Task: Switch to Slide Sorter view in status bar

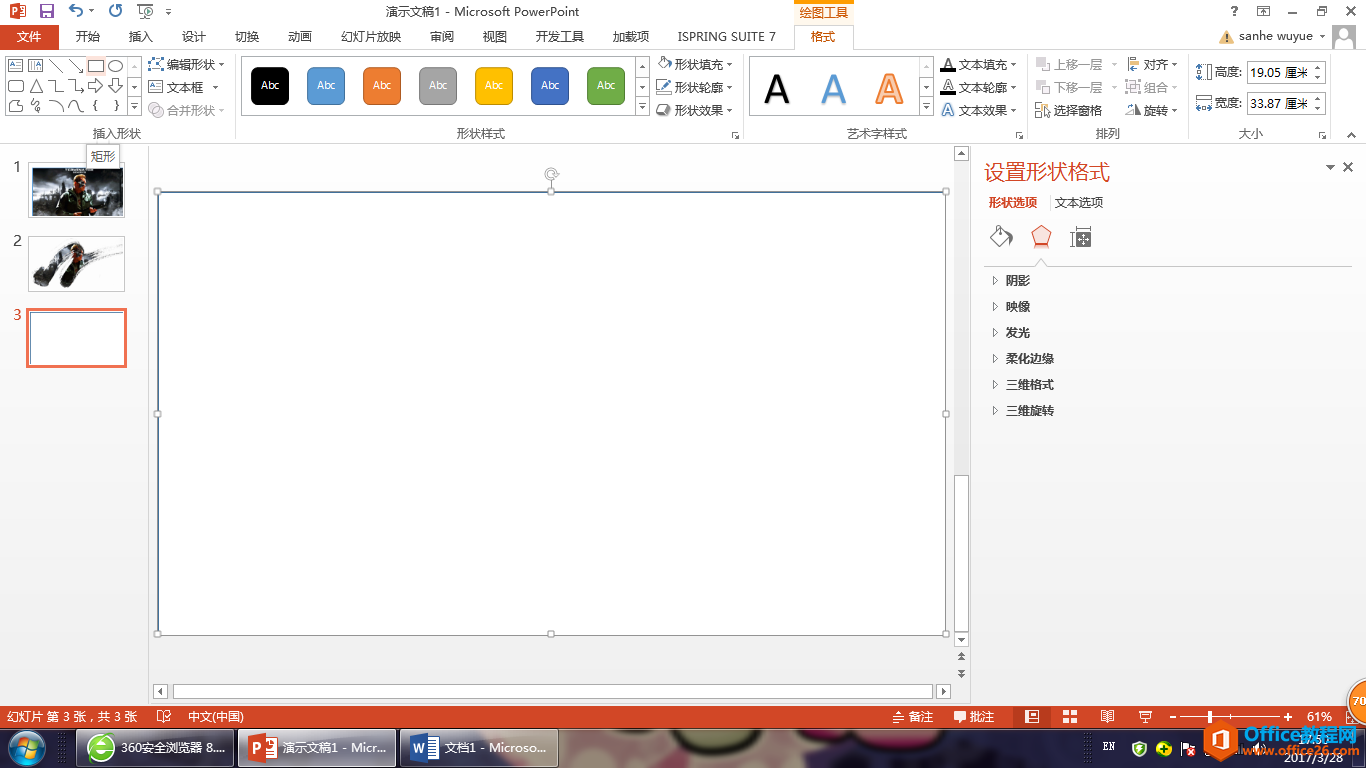Action: (x=1069, y=717)
